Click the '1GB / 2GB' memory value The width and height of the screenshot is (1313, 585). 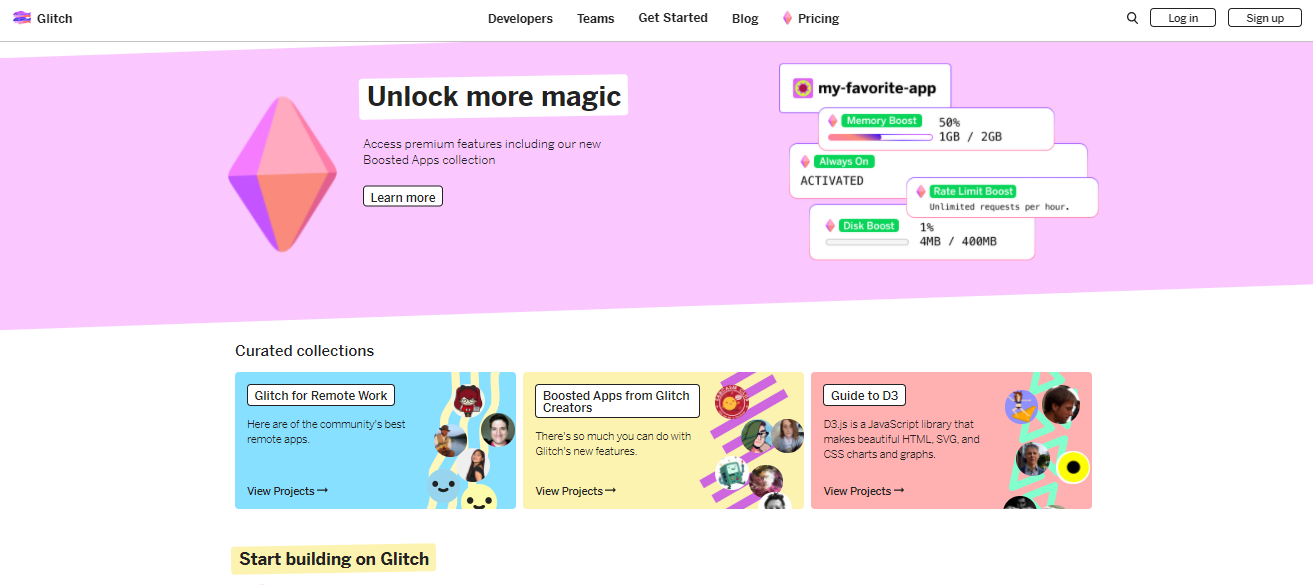[x=970, y=137]
